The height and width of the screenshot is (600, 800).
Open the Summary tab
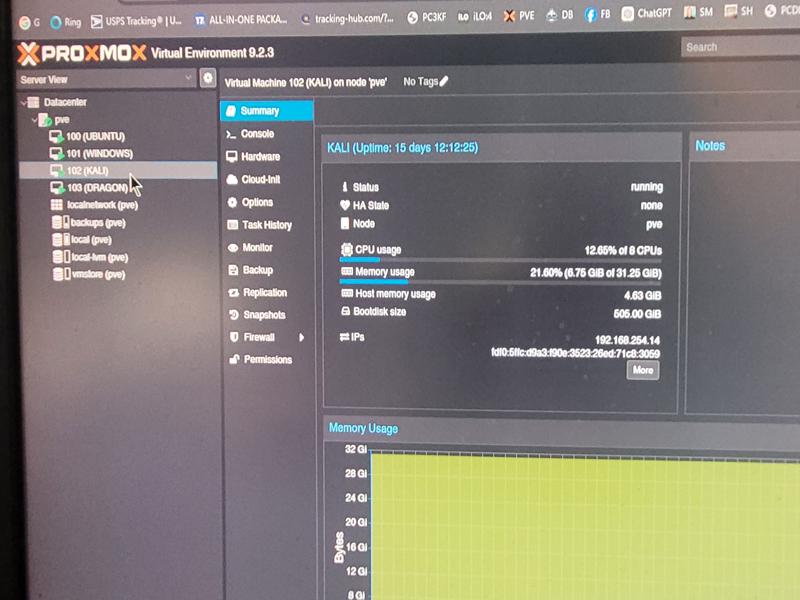[267, 111]
